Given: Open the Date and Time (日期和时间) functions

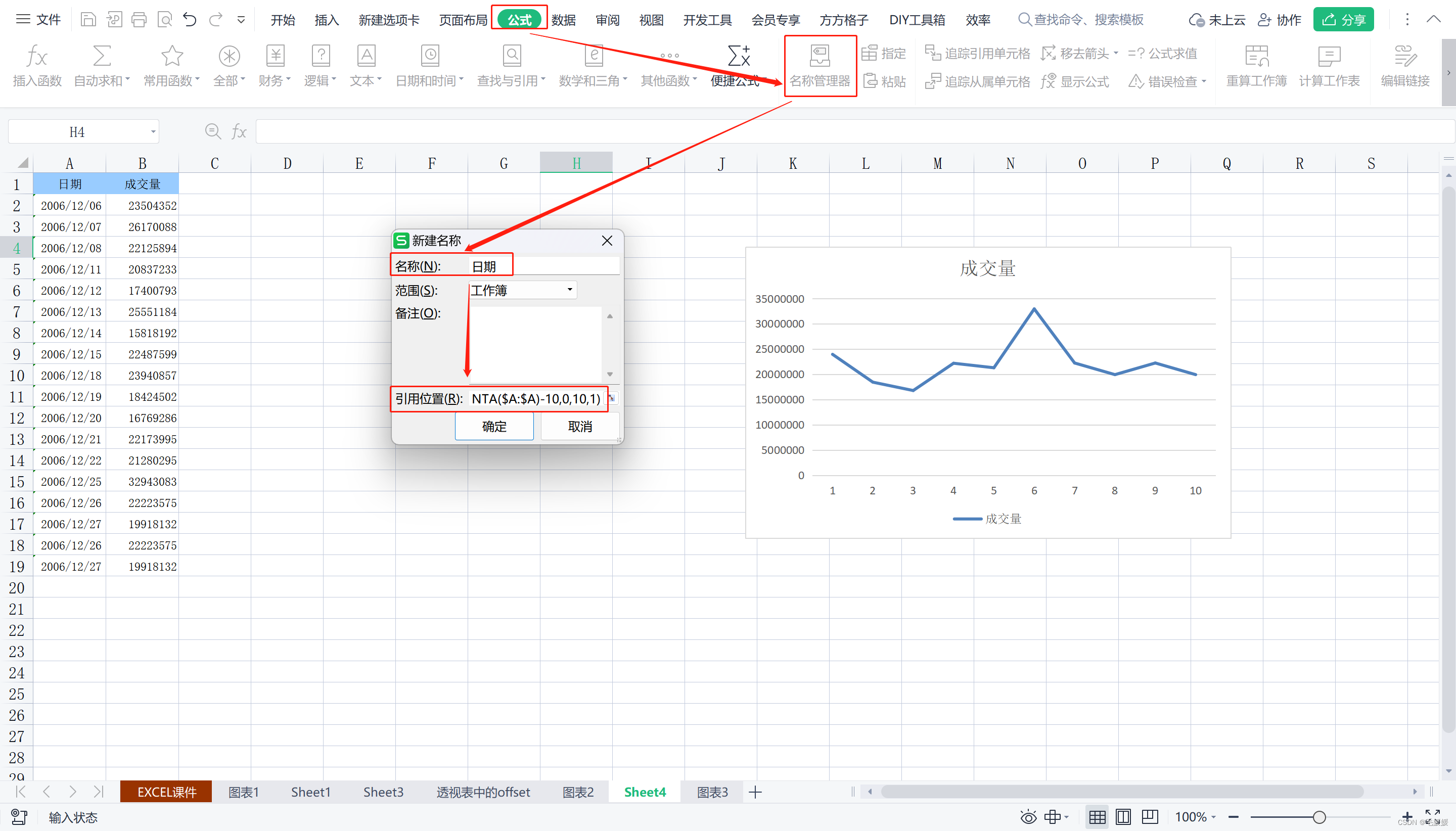Looking at the screenshot, I should click(430, 66).
